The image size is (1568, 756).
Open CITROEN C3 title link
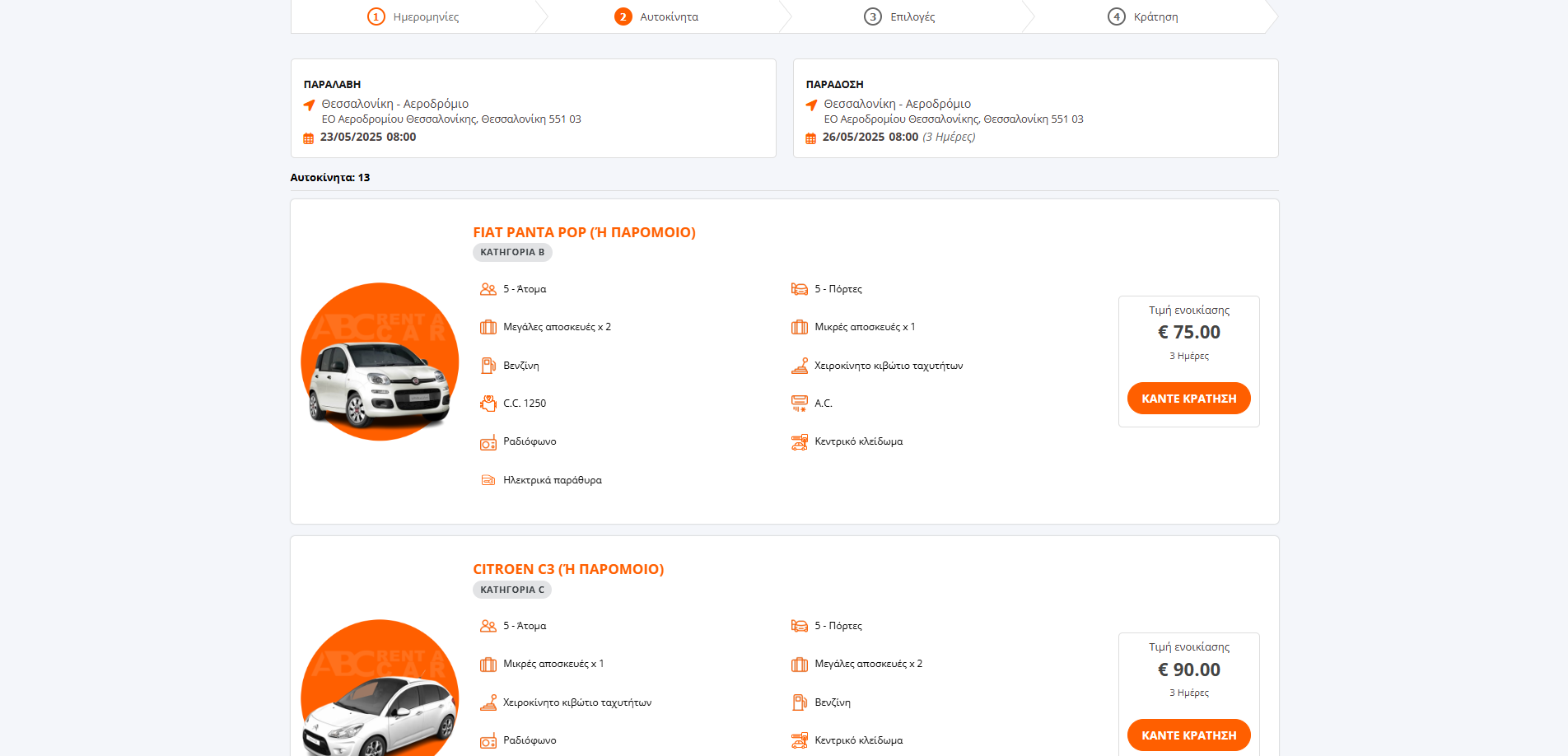point(568,569)
